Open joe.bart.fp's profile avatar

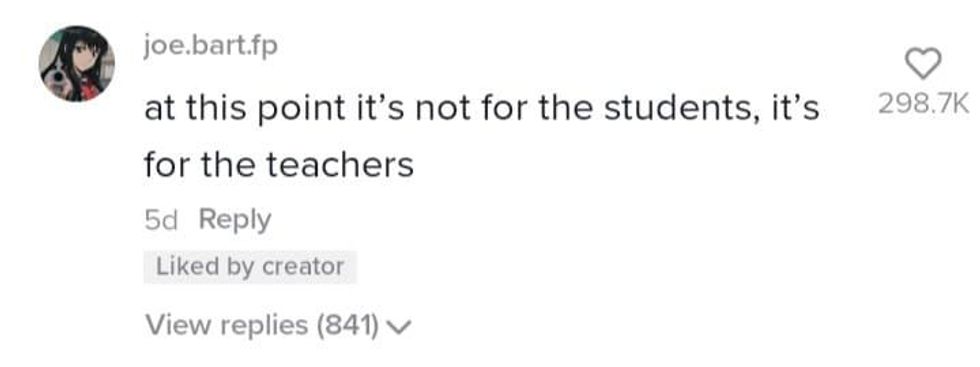tap(77, 64)
